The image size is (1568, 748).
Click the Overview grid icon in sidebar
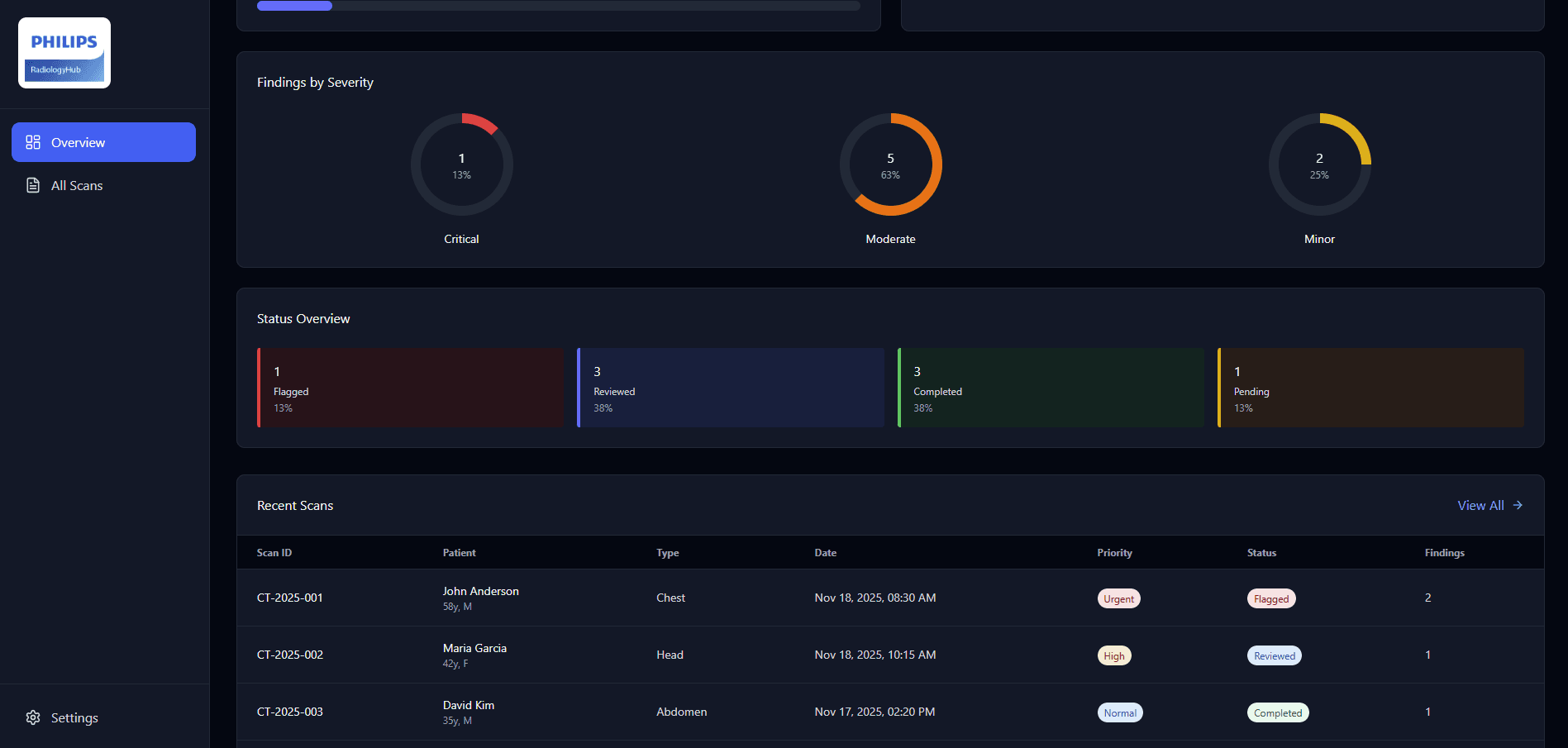33,142
